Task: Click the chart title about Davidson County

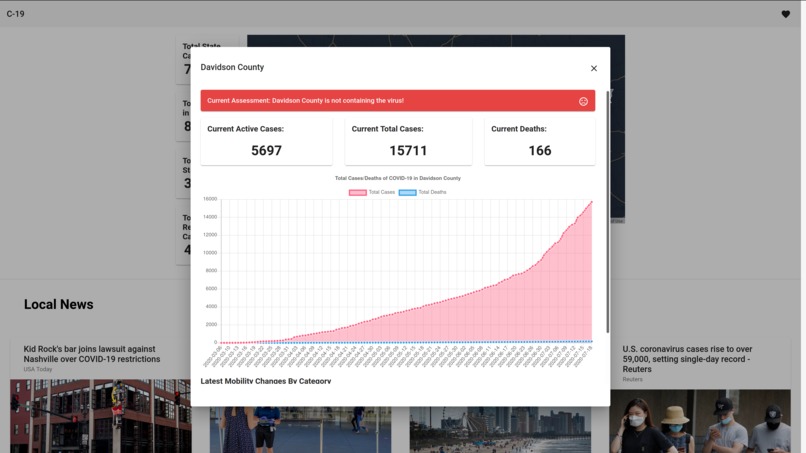Action: point(398,178)
